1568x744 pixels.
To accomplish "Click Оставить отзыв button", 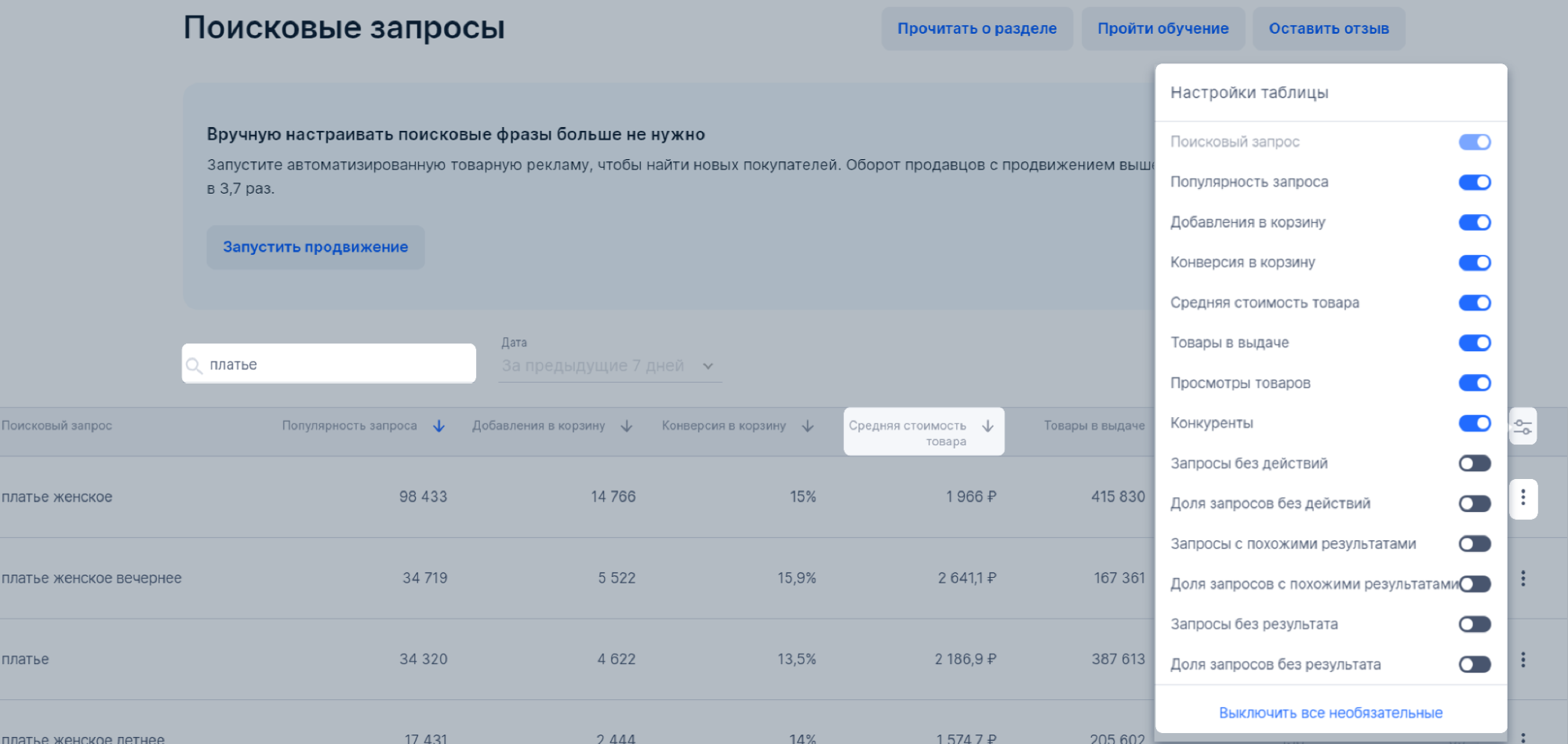I will 1328,29.
